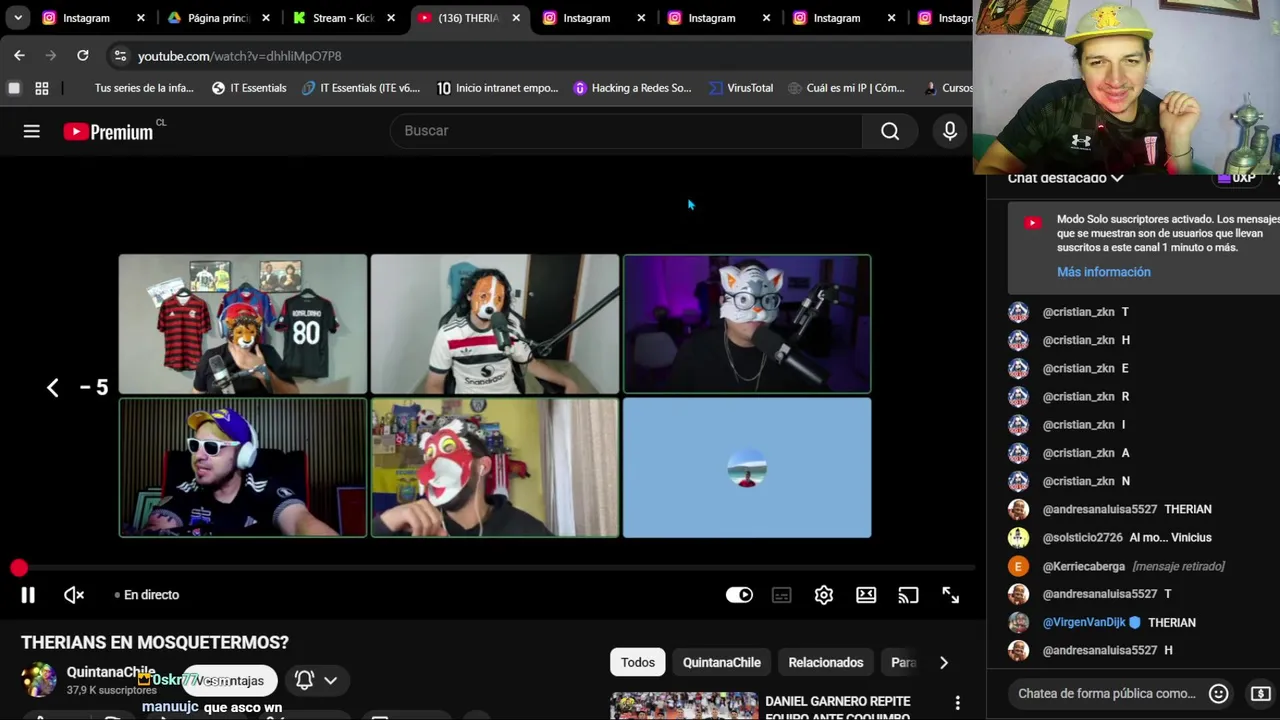Open the Más información link in chat
The image size is (1280, 720).
point(1104,272)
